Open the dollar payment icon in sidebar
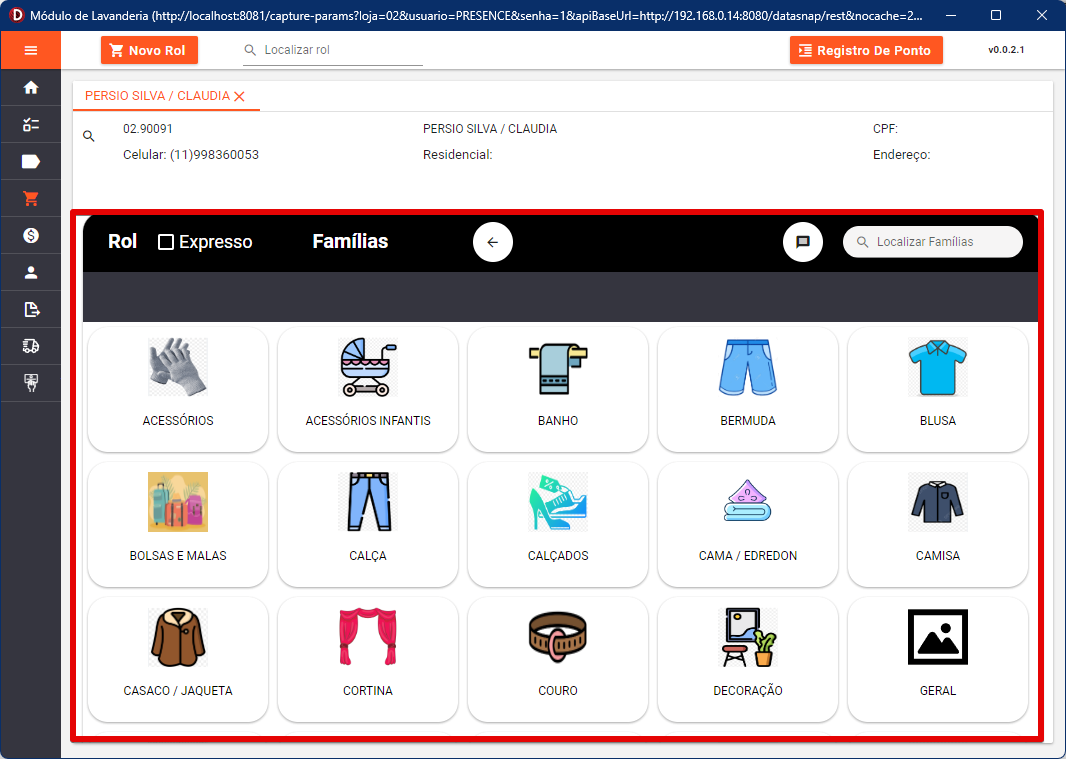The width and height of the screenshot is (1066, 759). 31,235
